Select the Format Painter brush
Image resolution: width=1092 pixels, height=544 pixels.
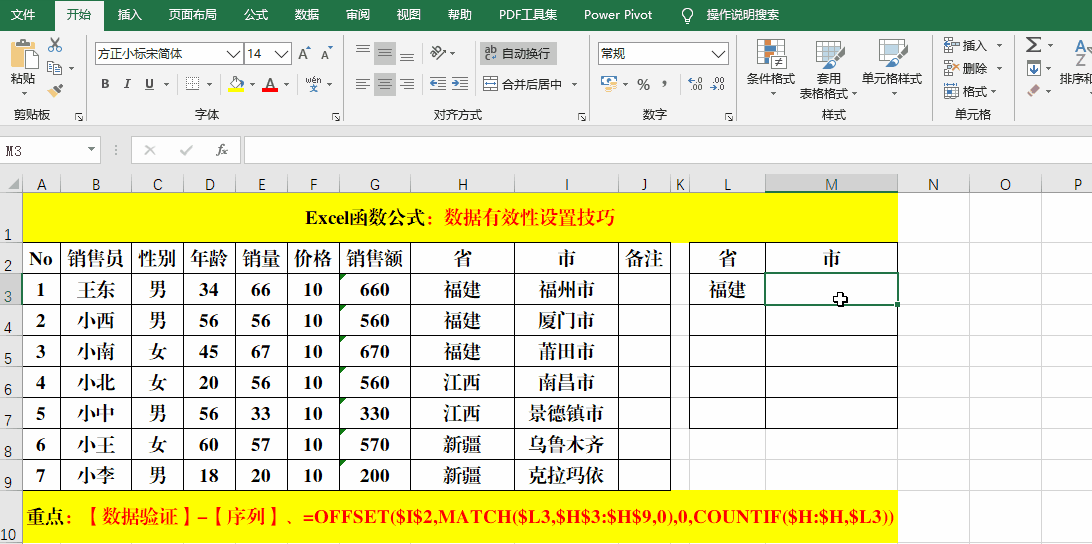[x=55, y=91]
